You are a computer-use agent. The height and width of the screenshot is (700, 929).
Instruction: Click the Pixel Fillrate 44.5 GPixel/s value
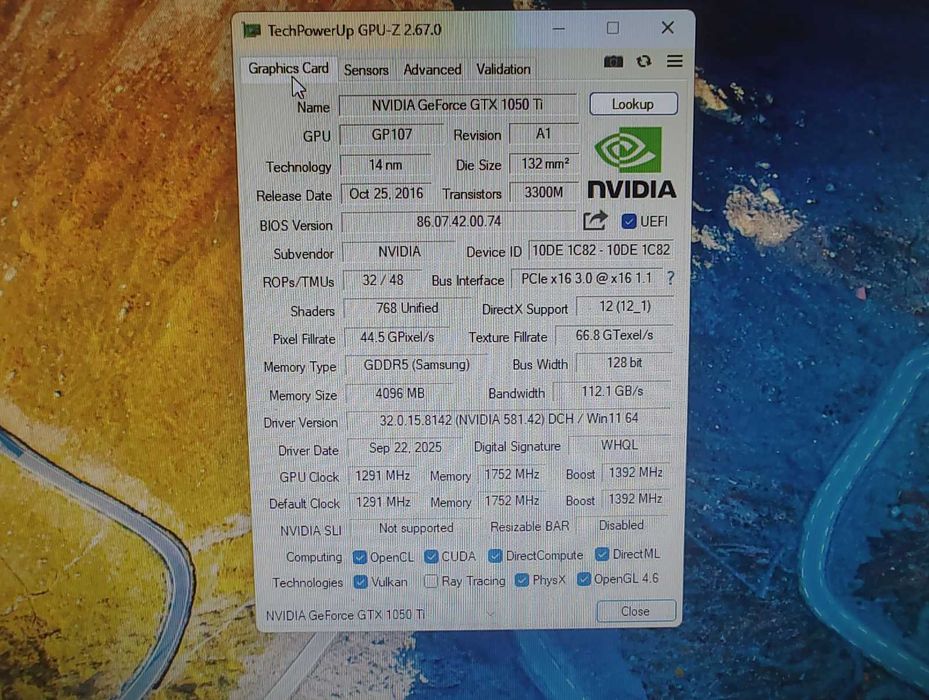pyautogui.click(x=397, y=337)
